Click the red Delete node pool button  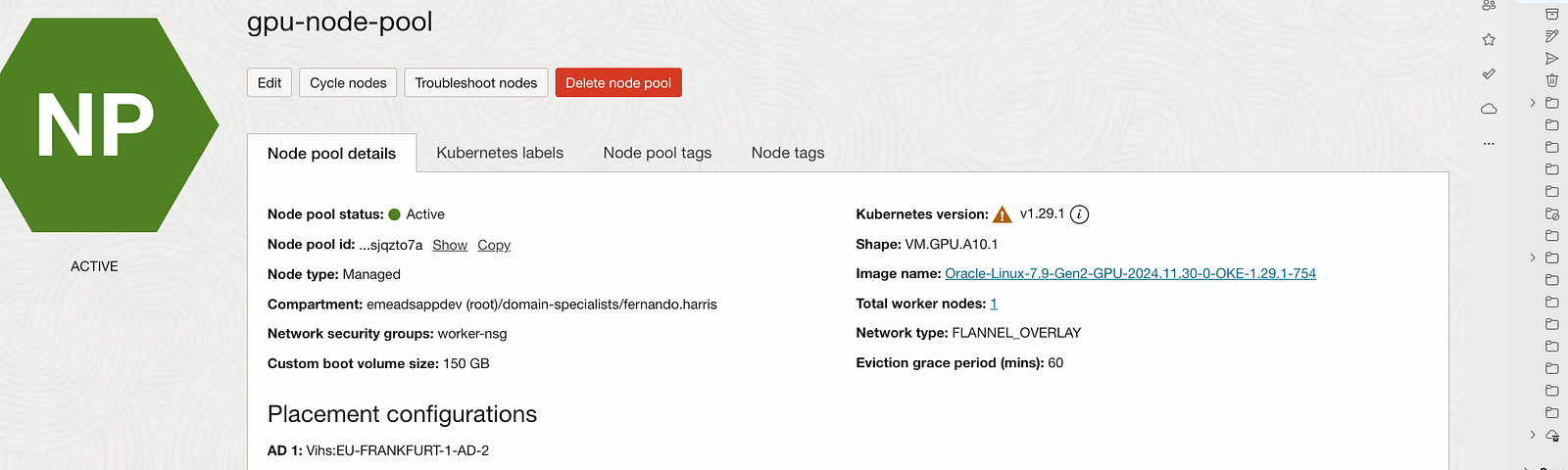[x=618, y=83]
